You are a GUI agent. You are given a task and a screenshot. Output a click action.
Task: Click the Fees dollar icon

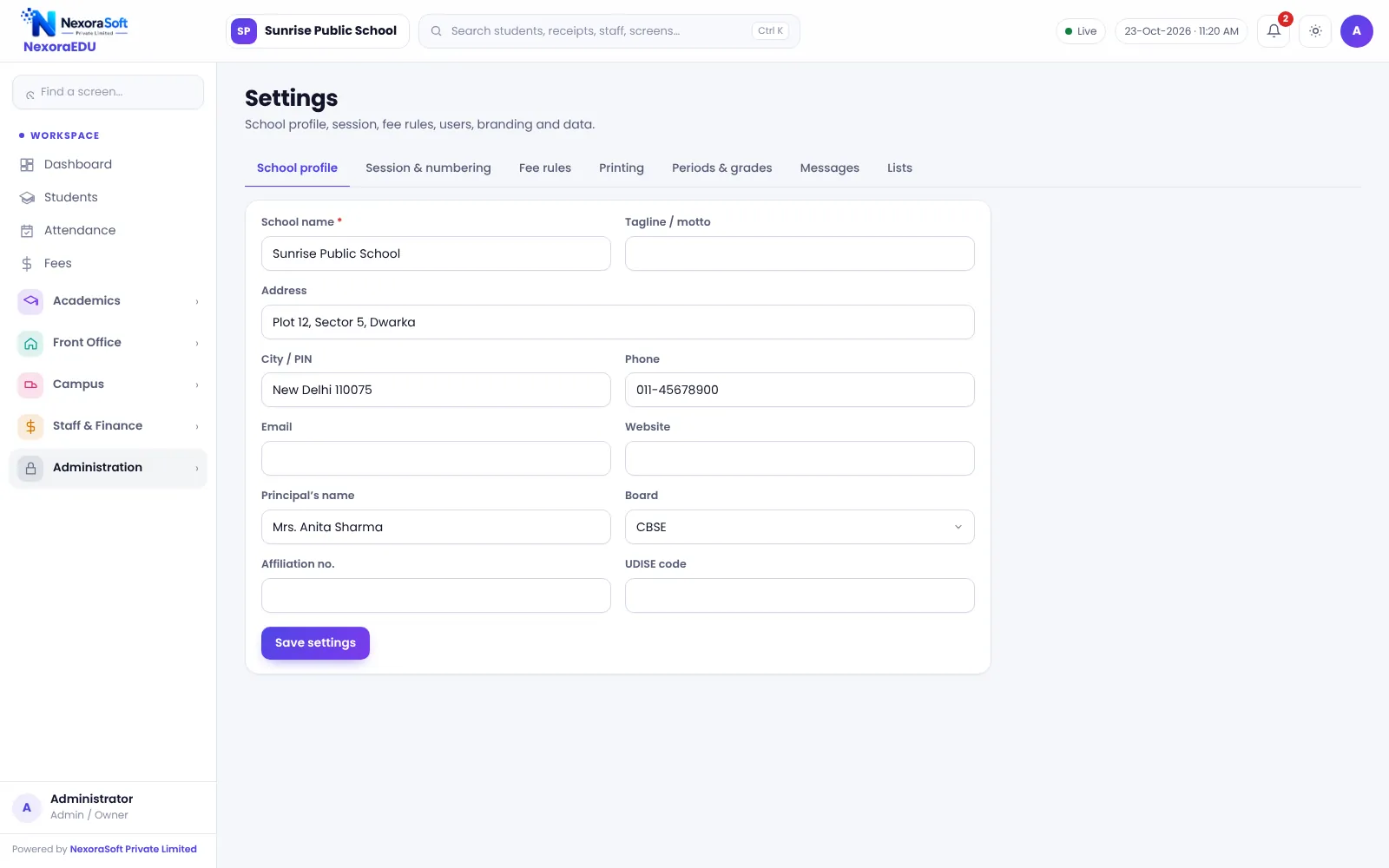click(27, 264)
